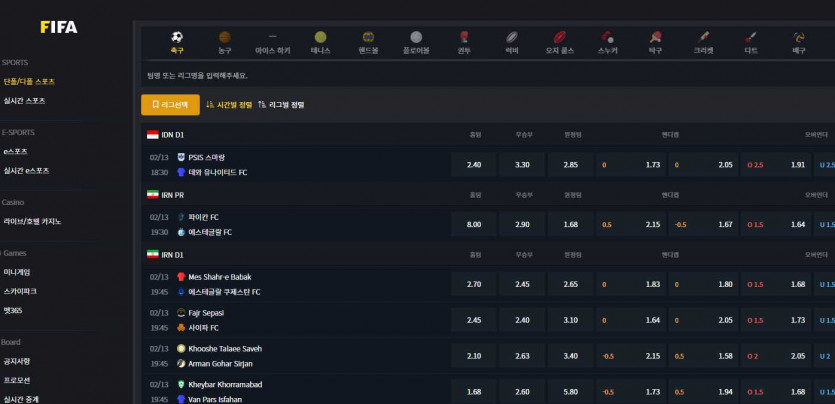Click the Iran flag beside IRN D1
Screen dimensions: 835x404
click(x=153, y=254)
